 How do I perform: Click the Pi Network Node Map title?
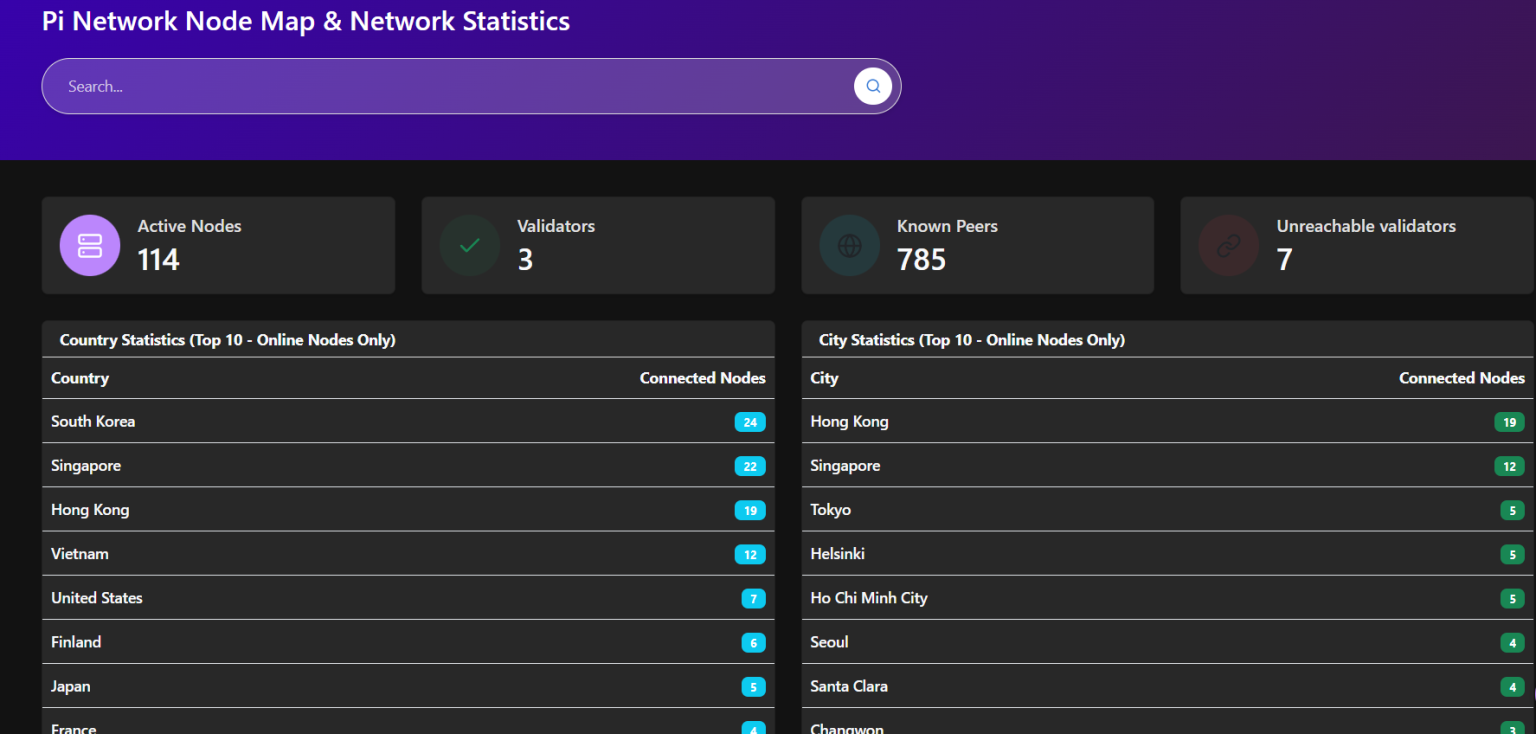coord(306,21)
